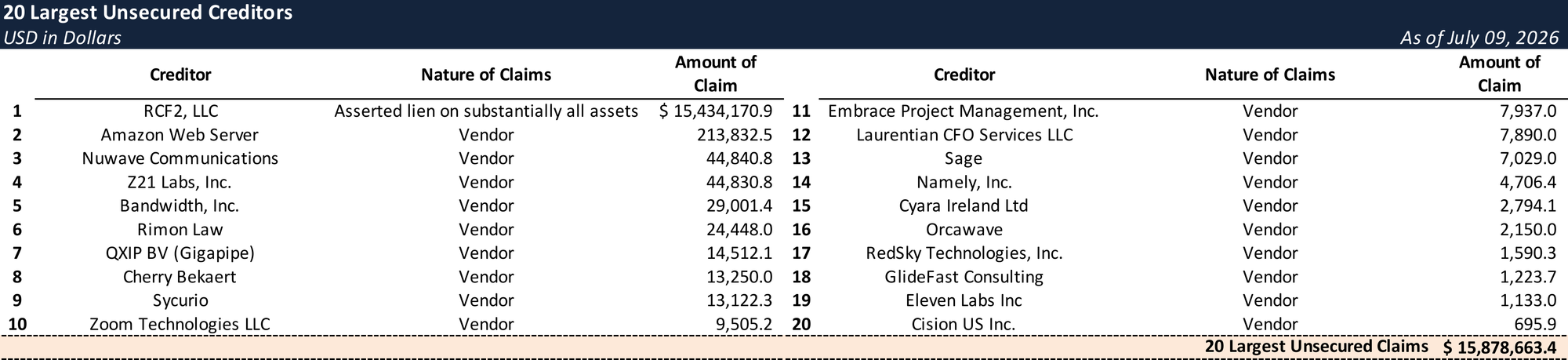Click the amount '9,505.2'
This screenshot has width=1568, height=360.
pos(744,324)
